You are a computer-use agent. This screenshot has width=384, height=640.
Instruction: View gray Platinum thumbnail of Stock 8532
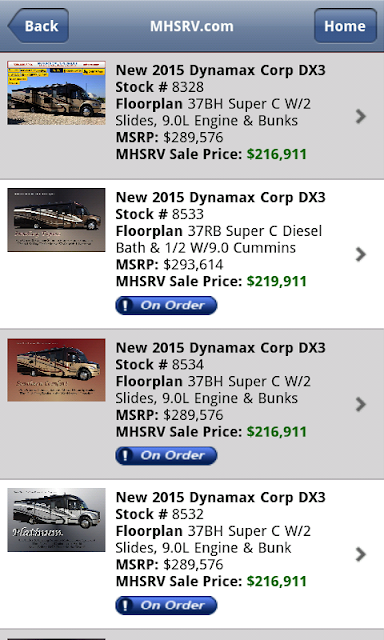56,520
